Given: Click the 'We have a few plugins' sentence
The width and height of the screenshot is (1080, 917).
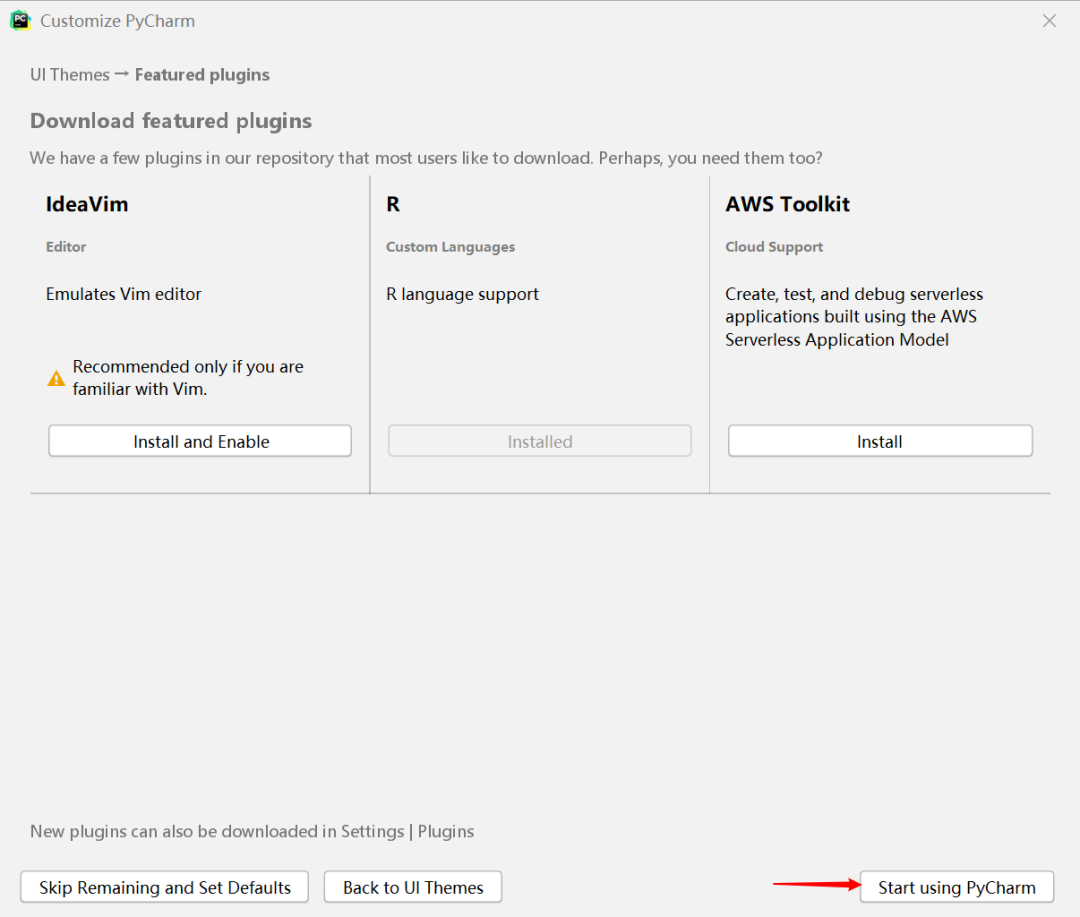Looking at the screenshot, I should tap(426, 158).
